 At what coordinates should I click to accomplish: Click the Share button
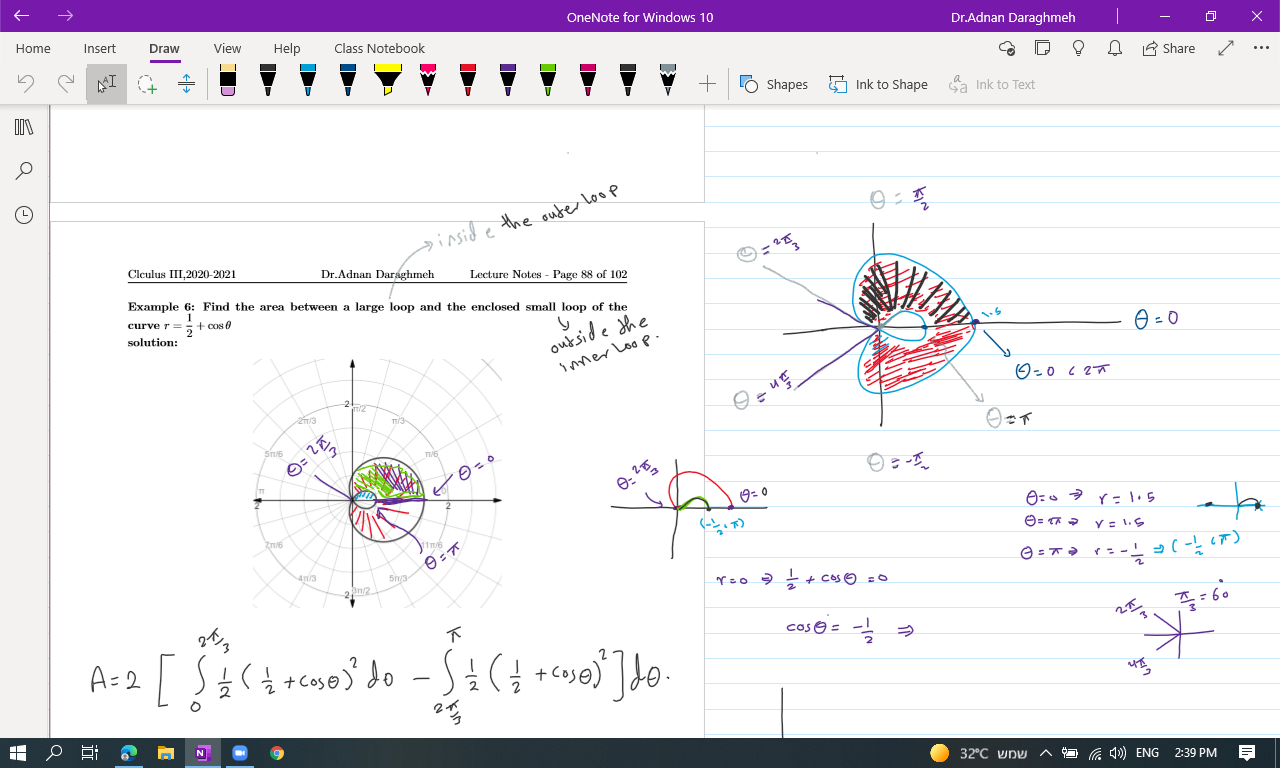(x=1167, y=48)
